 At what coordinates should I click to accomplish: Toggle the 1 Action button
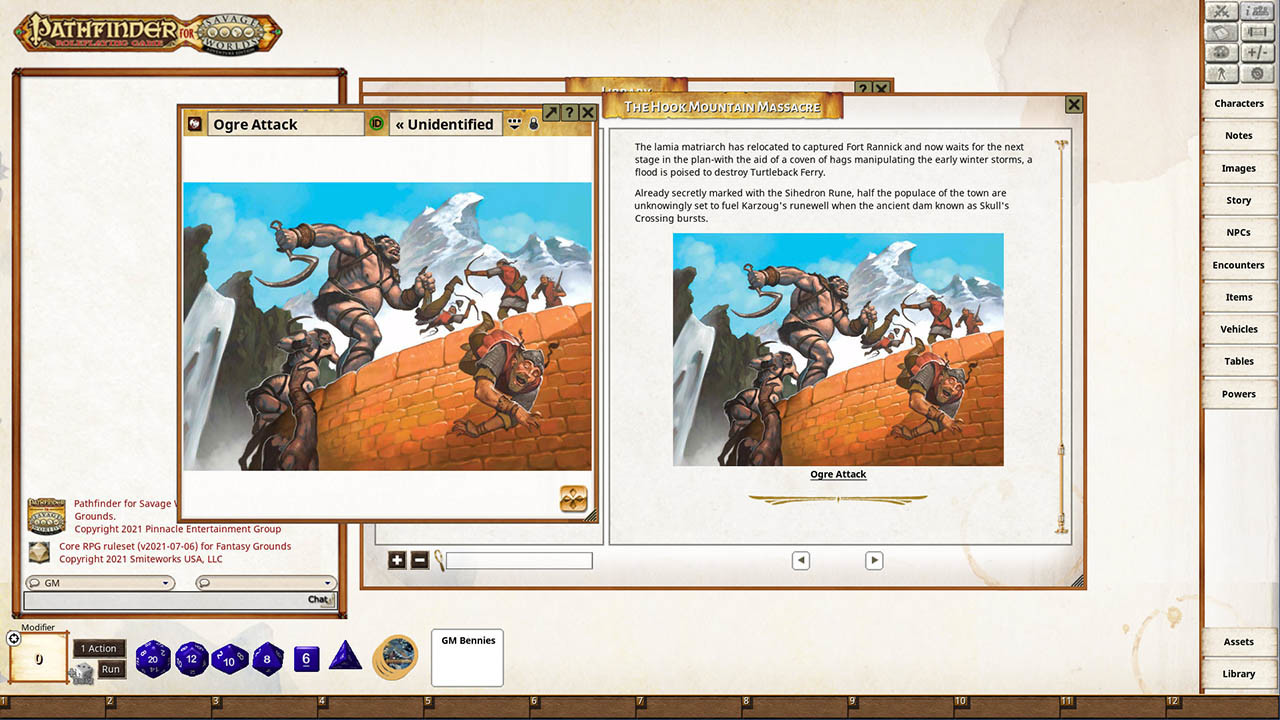click(101, 648)
